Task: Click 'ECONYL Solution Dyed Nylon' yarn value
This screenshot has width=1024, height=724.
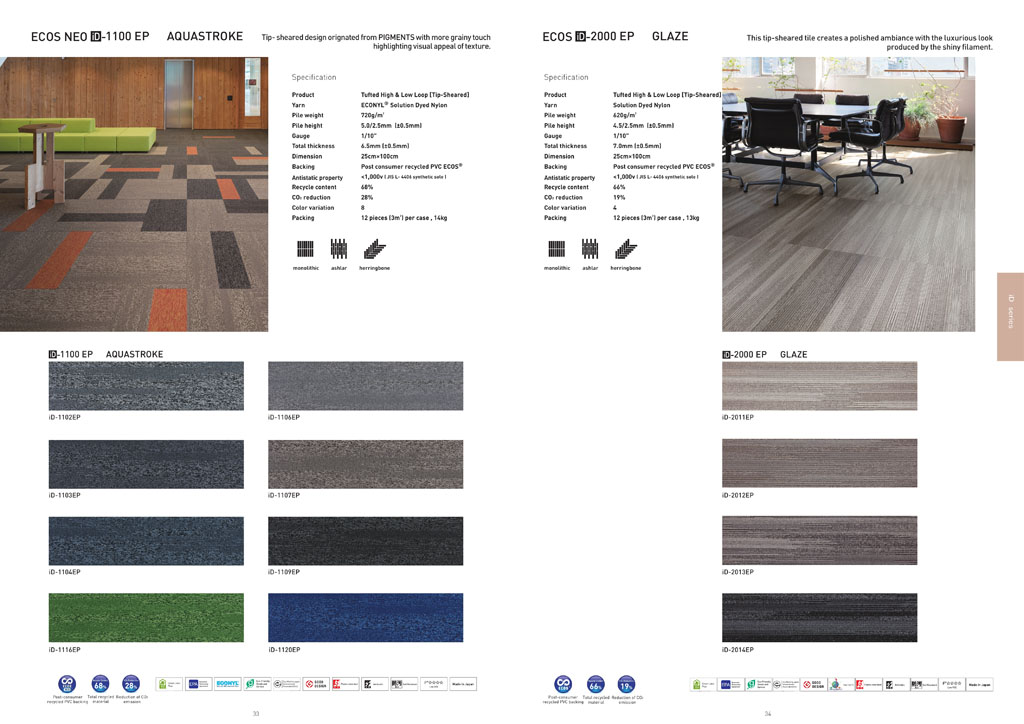Action: coord(404,104)
